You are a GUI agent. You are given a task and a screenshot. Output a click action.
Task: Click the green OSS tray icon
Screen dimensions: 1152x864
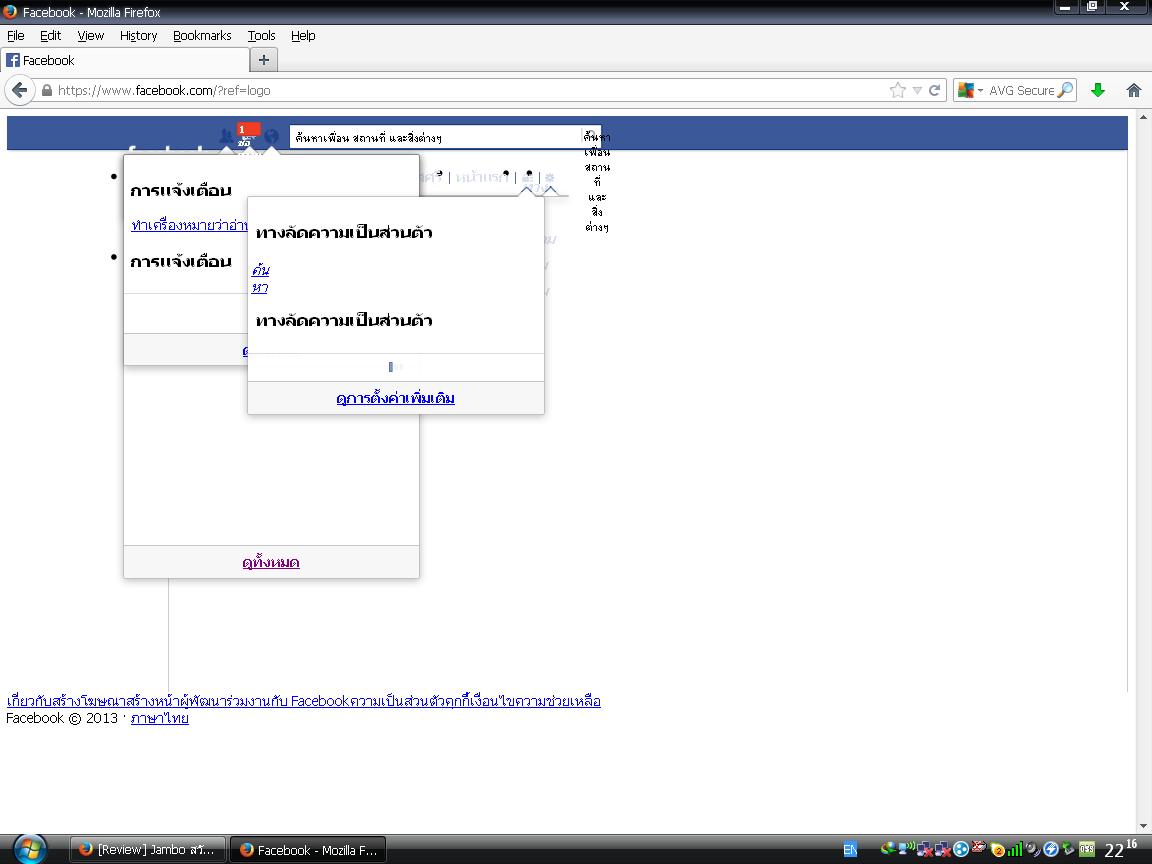point(1087,849)
